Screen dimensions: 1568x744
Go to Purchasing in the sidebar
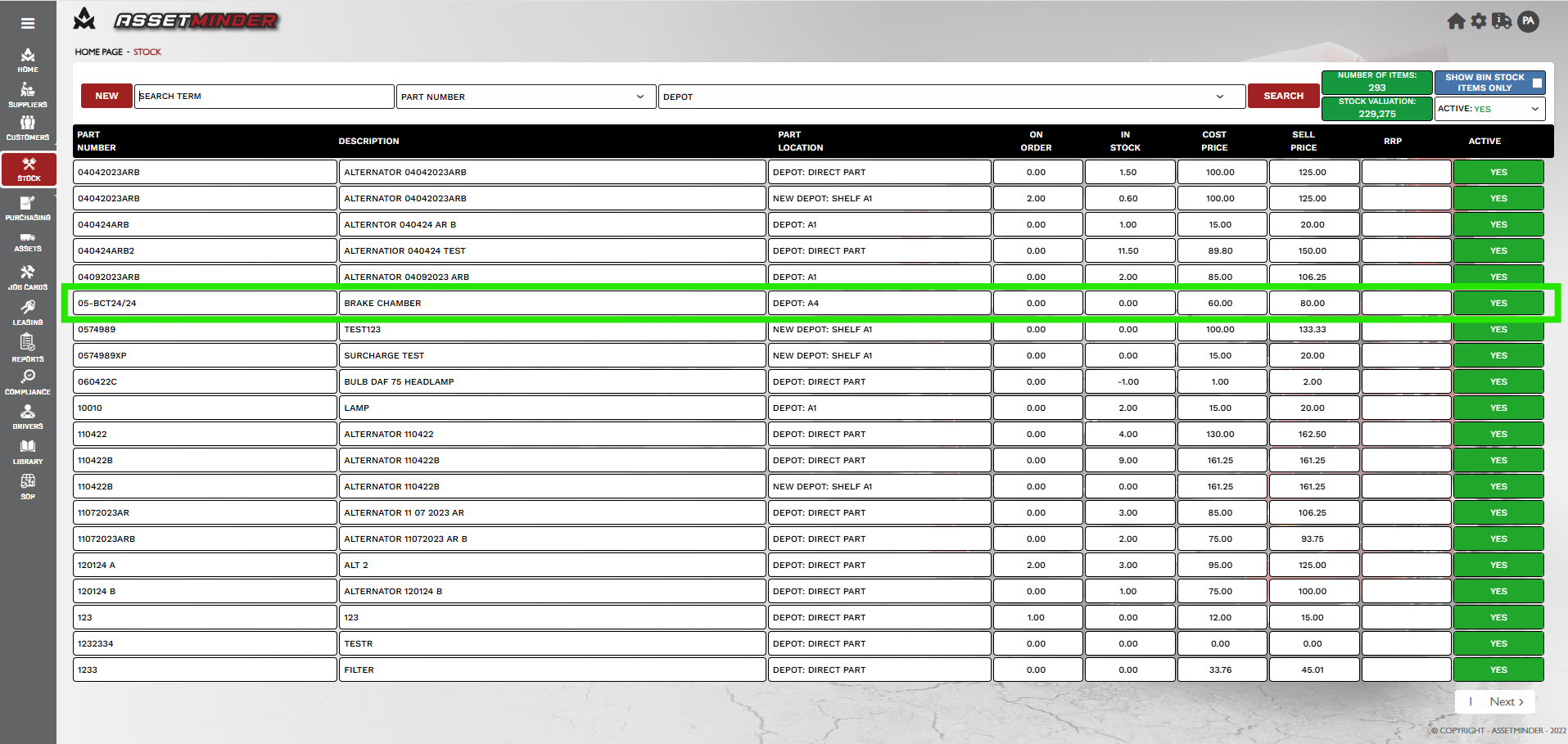[28, 209]
